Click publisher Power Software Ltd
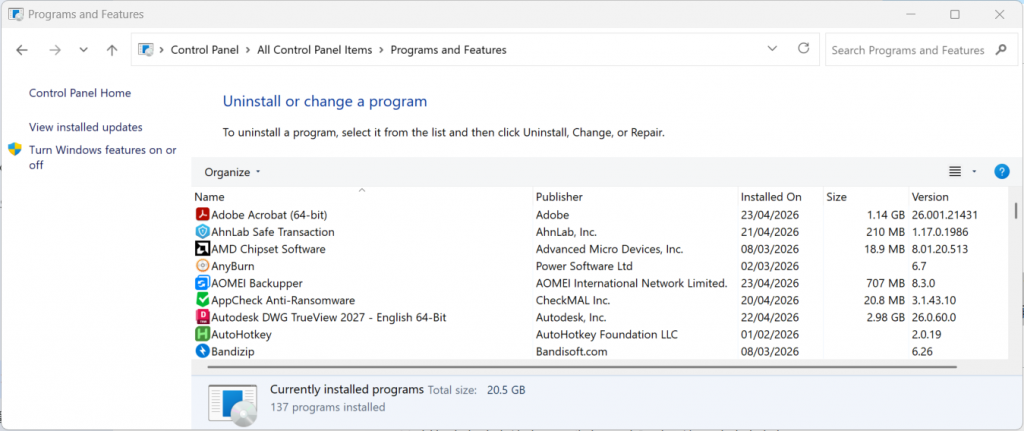 [x=584, y=266]
